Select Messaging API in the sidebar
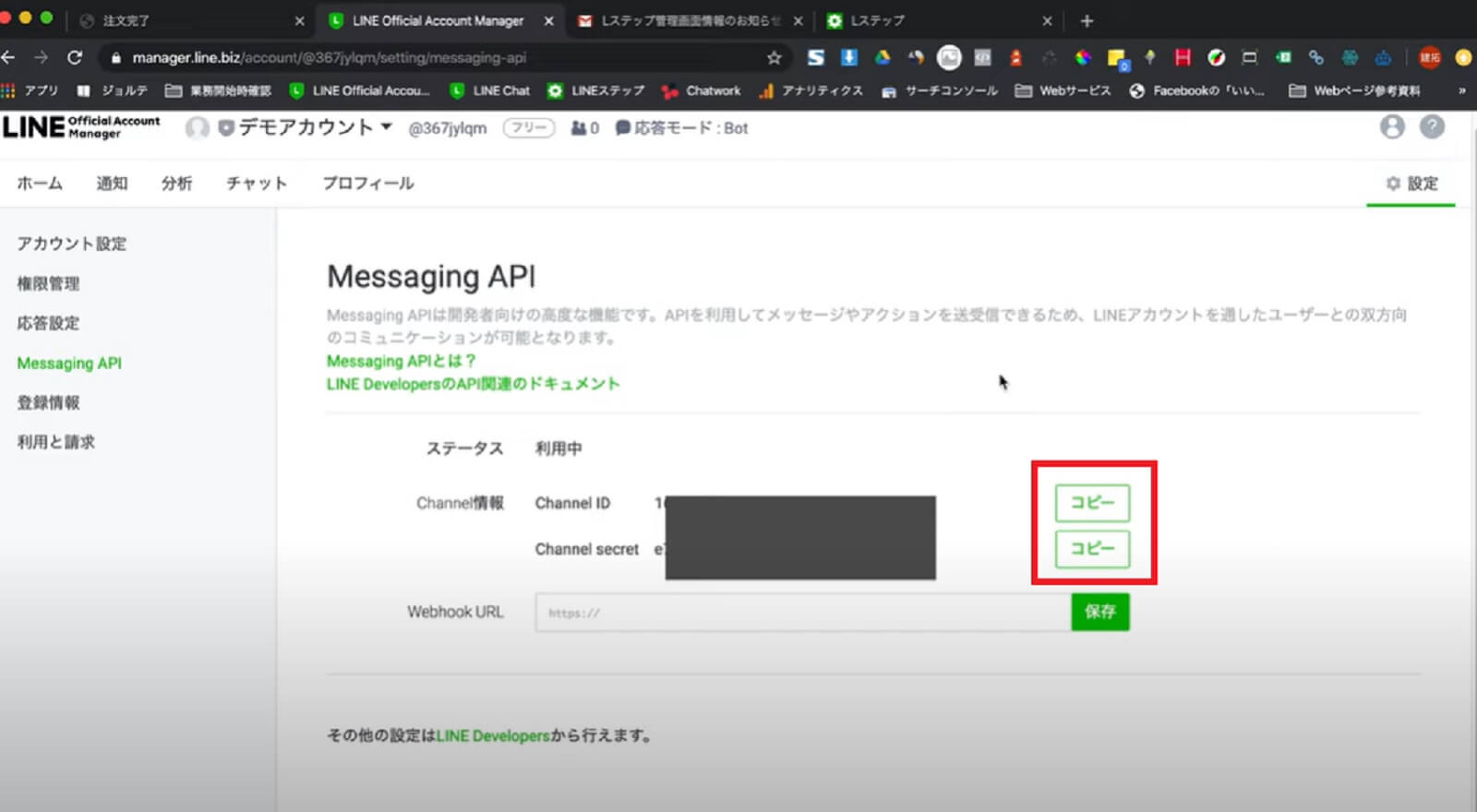Image resolution: width=1477 pixels, height=812 pixels. tap(69, 363)
